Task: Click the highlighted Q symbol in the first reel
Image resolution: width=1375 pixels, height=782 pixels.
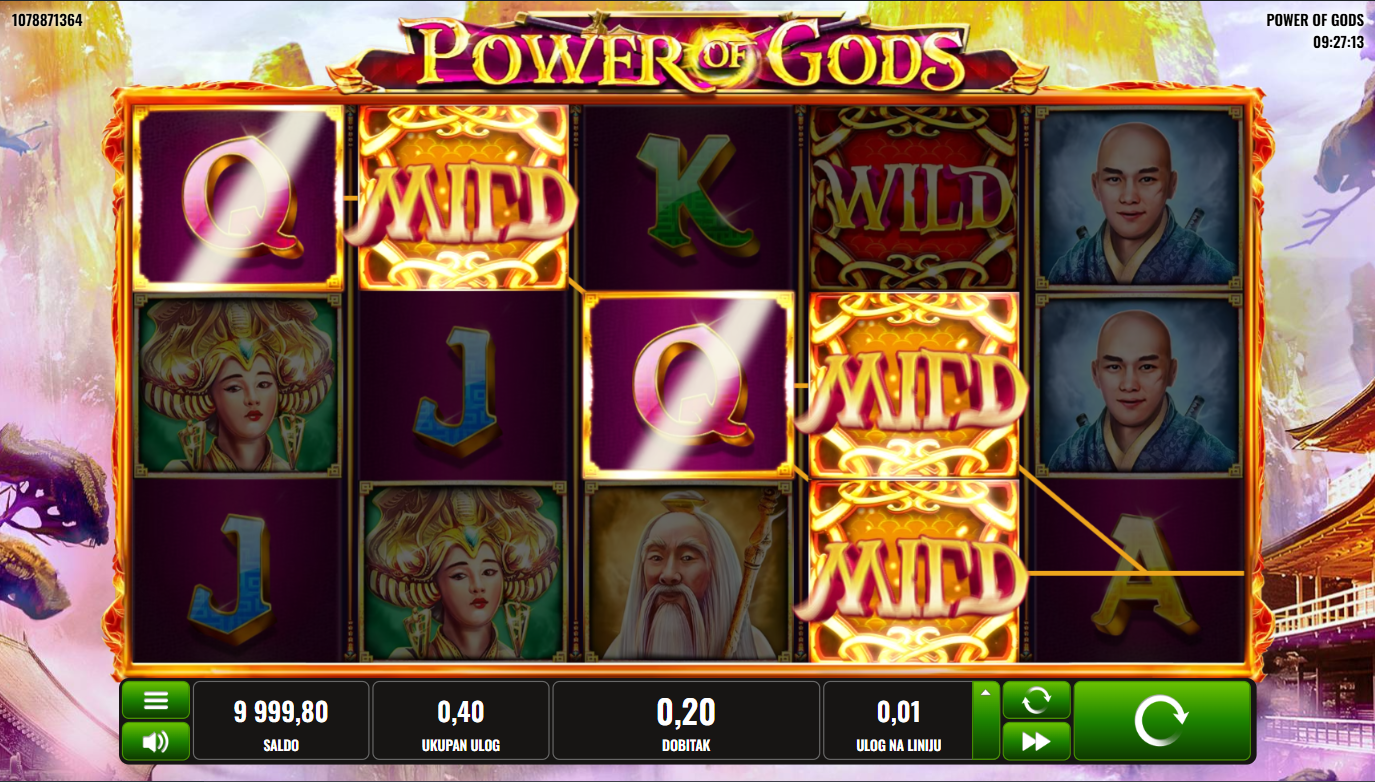Action: (237, 198)
